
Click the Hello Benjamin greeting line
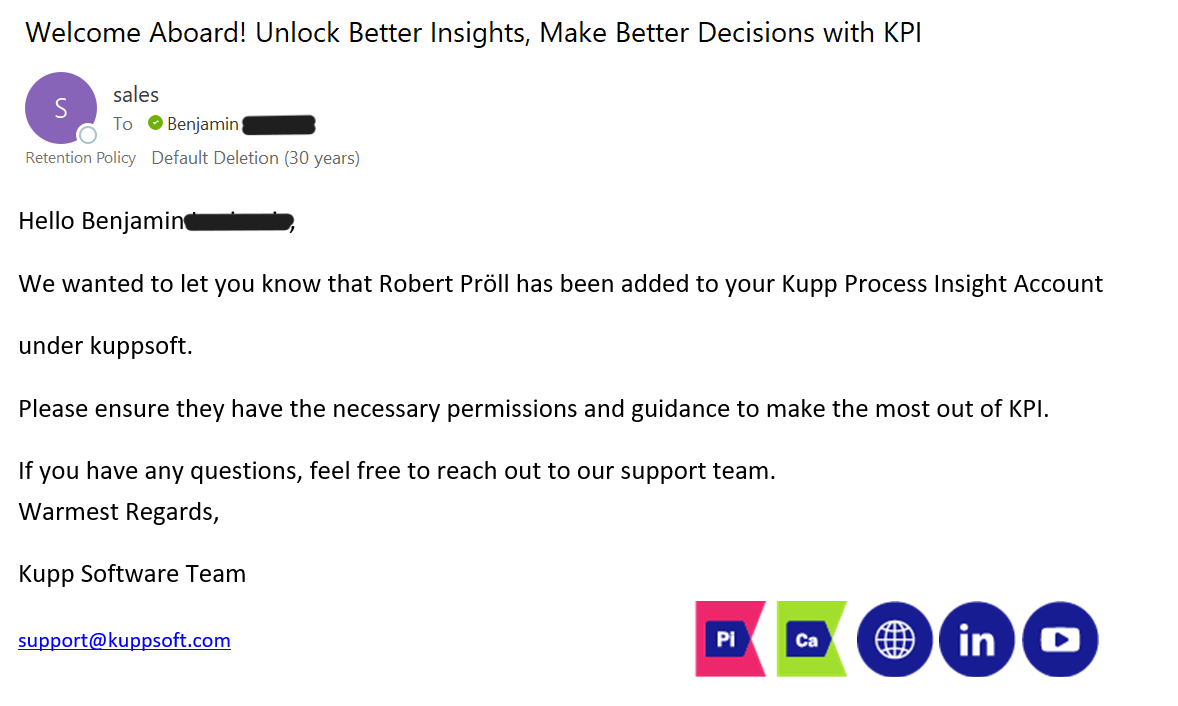(156, 221)
